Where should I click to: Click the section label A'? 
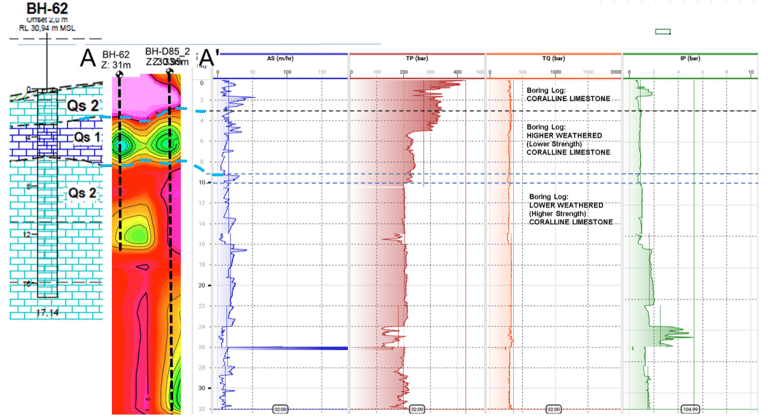pyautogui.click(x=207, y=58)
